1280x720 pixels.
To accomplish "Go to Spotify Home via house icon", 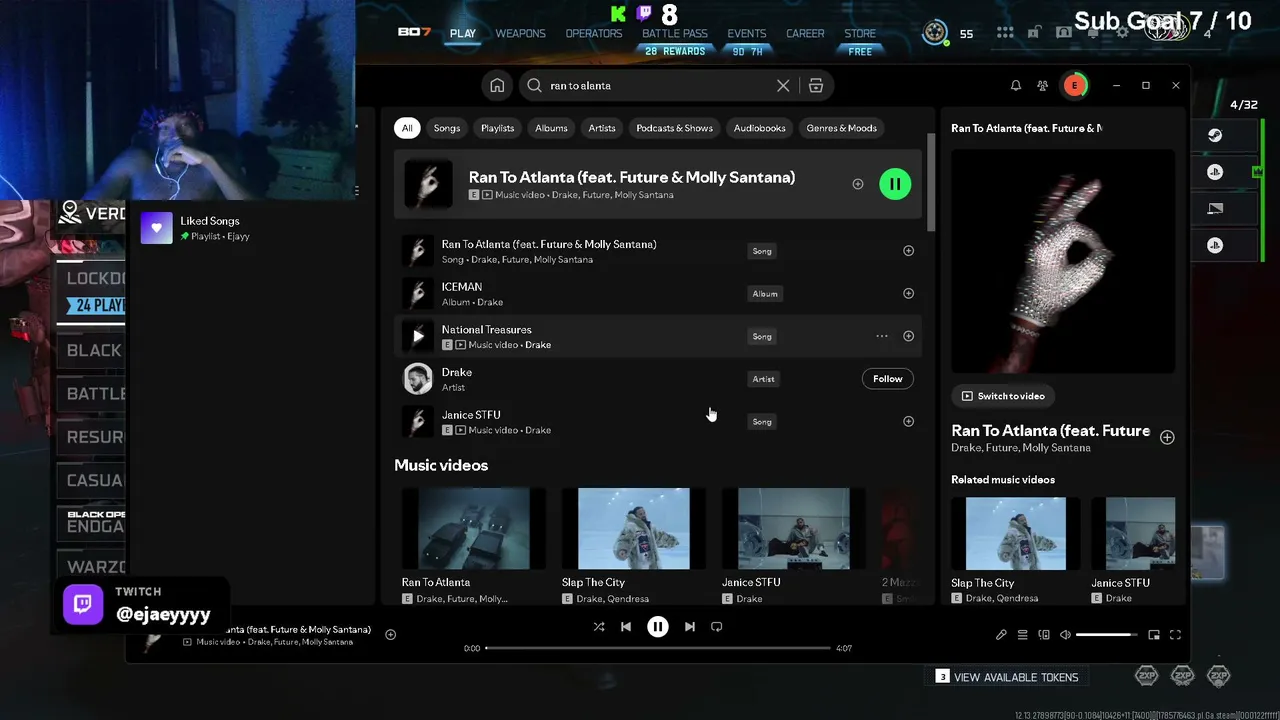I will (x=497, y=86).
